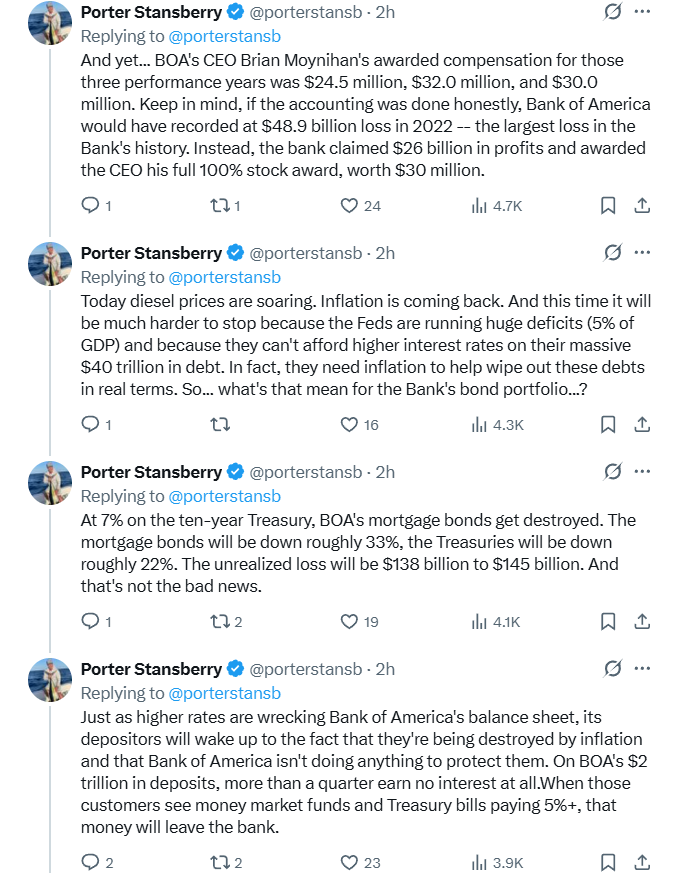The height and width of the screenshot is (873, 691).
Task: Bookmark the diesel prices inflation tweet
Action: [x=607, y=425]
